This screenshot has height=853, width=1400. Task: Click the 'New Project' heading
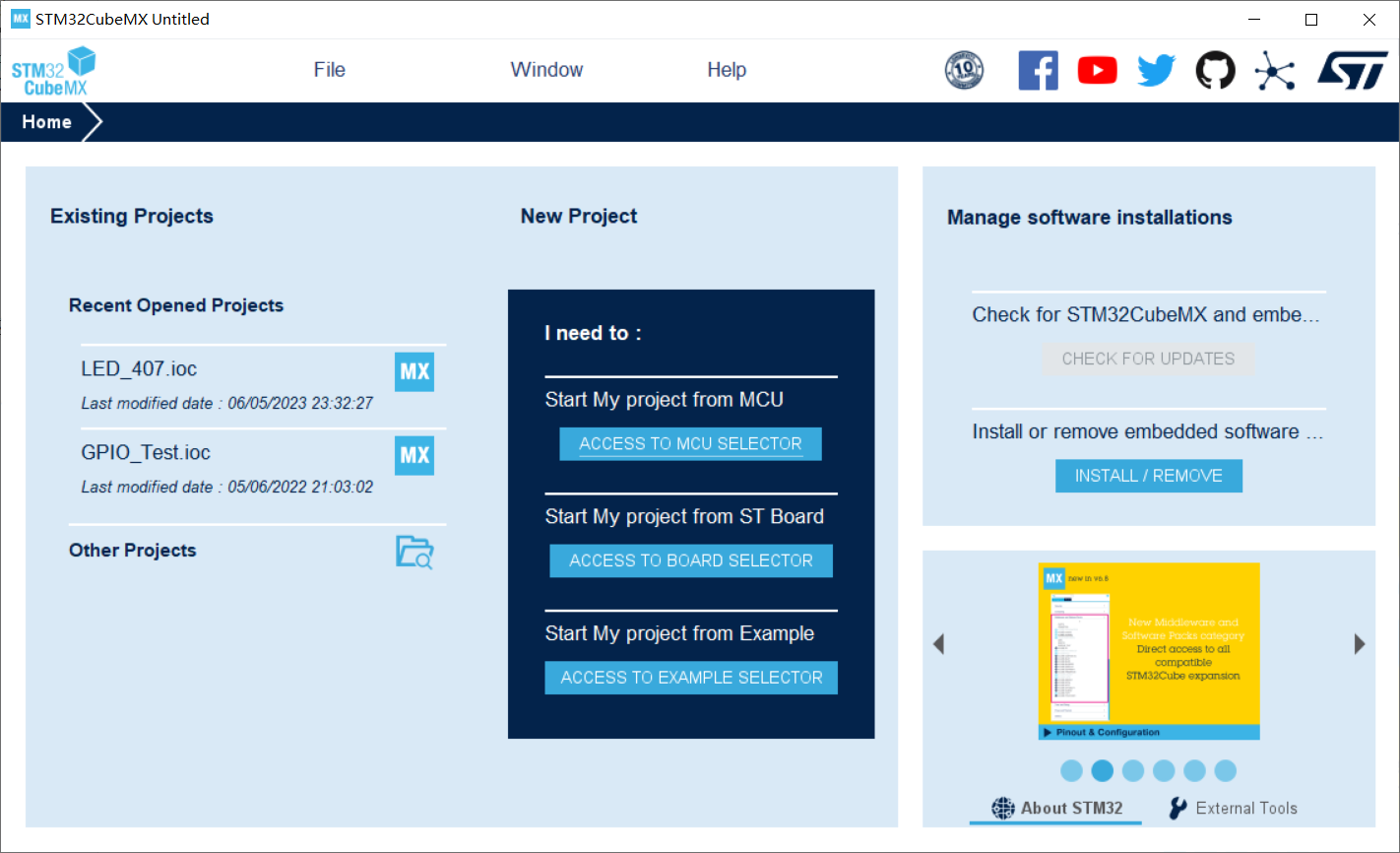coord(579,217)
